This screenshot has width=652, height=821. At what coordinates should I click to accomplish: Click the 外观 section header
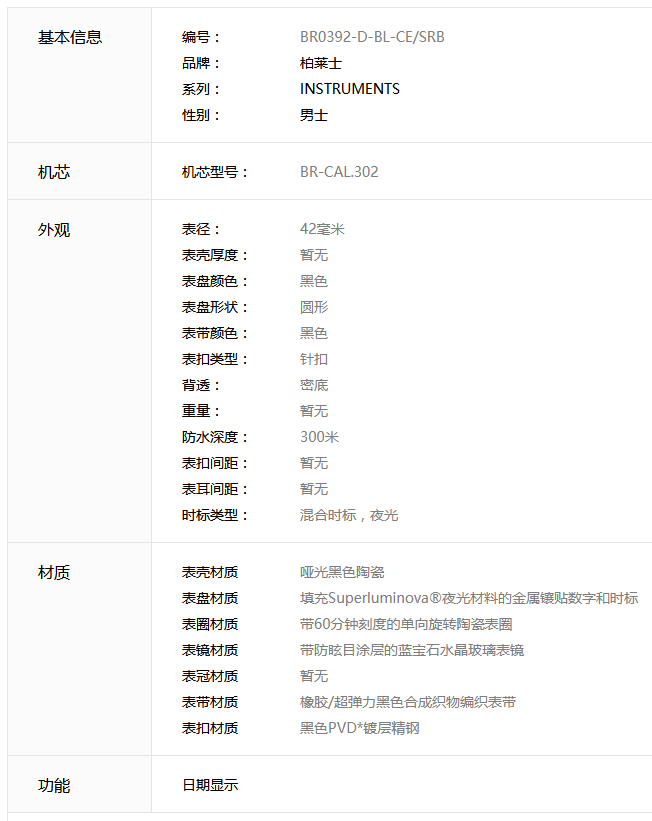tap(54, 229)
